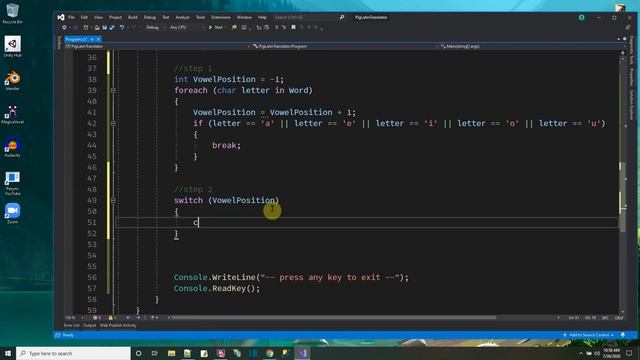Click the warnings count indicator
This screenshot has width=640, height=360.
pyautogui.click(x=112, y=318)
